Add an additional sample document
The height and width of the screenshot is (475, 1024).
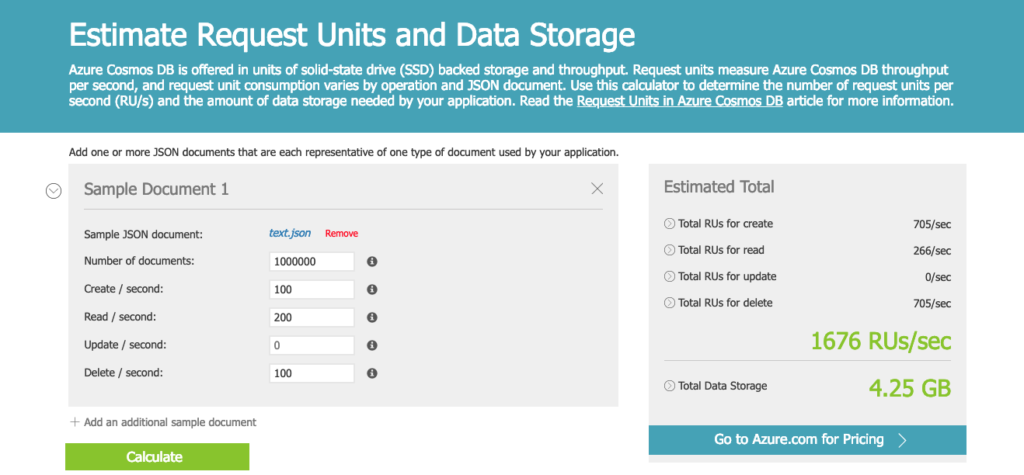(x=163, y=422)
